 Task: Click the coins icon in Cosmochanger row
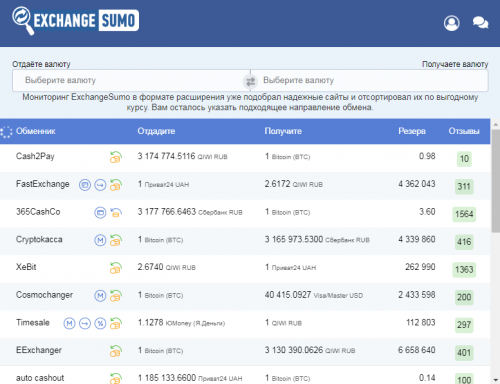coord(116,295)
